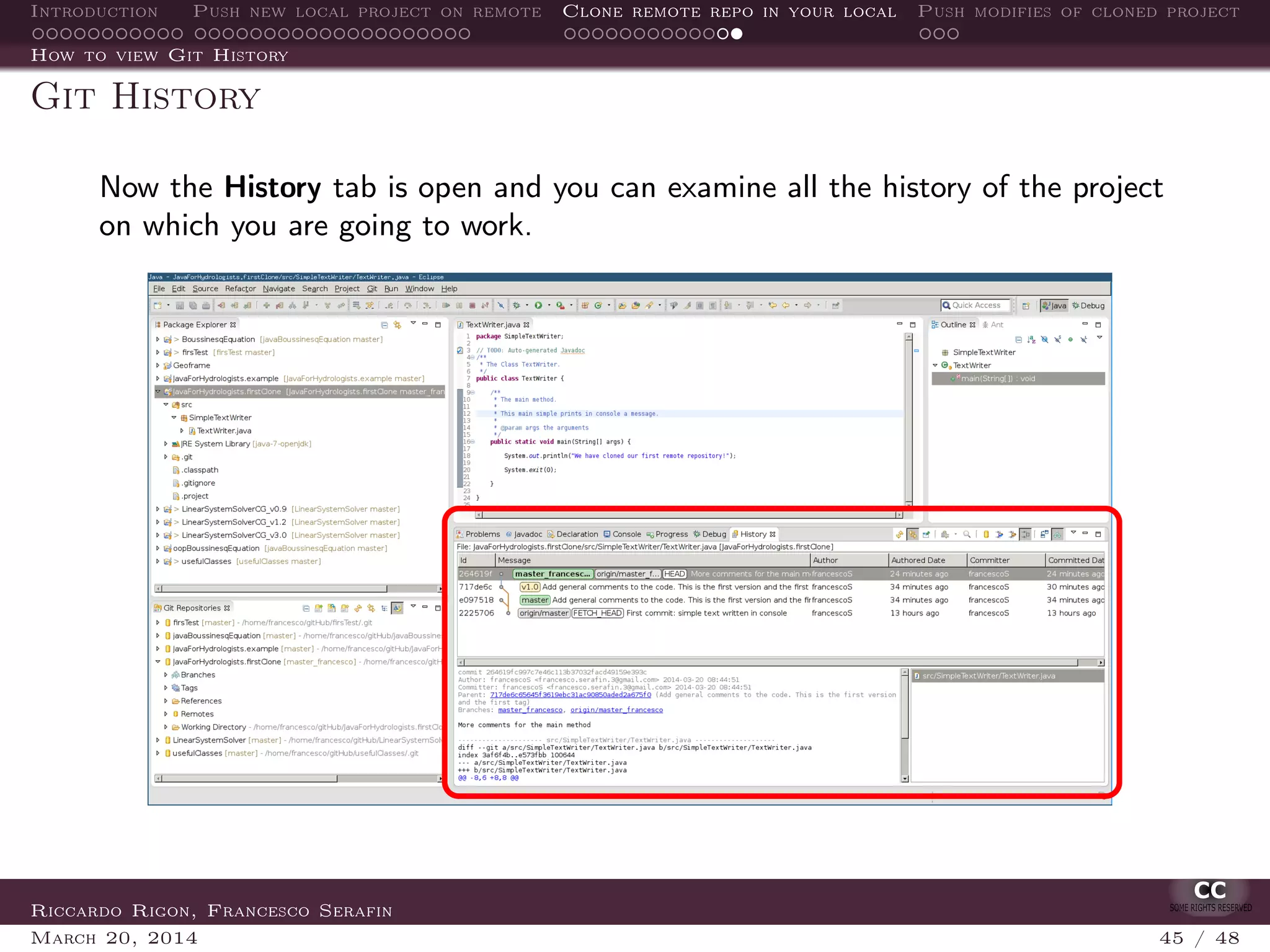Click horizontal scrollbar in Git Repositories view
The width and height of the screenshot is (1270, 952).
(298, 778)
